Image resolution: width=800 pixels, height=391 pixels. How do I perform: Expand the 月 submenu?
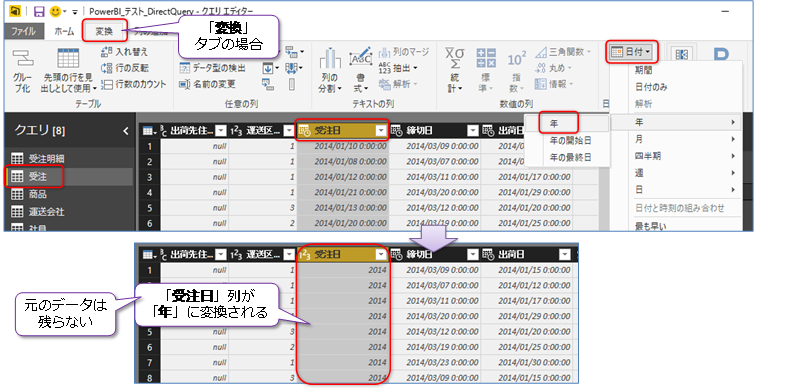[x=676, y=139]
